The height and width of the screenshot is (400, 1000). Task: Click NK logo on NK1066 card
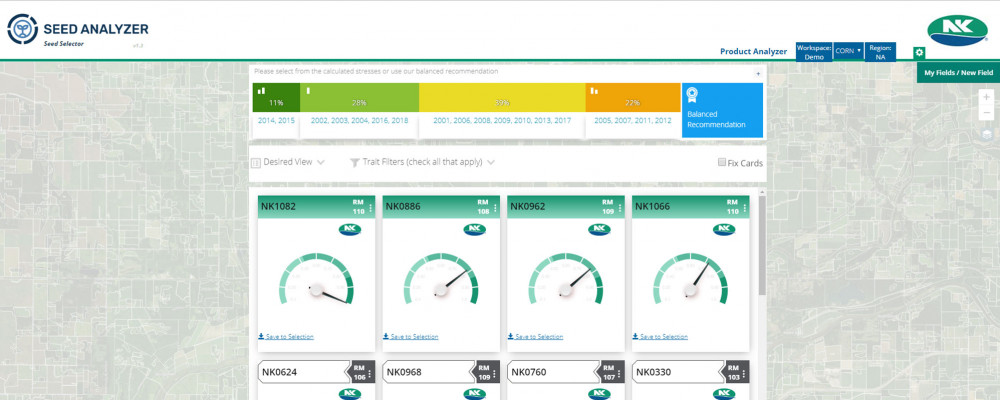pyautogui.click(x=724, y=230)
